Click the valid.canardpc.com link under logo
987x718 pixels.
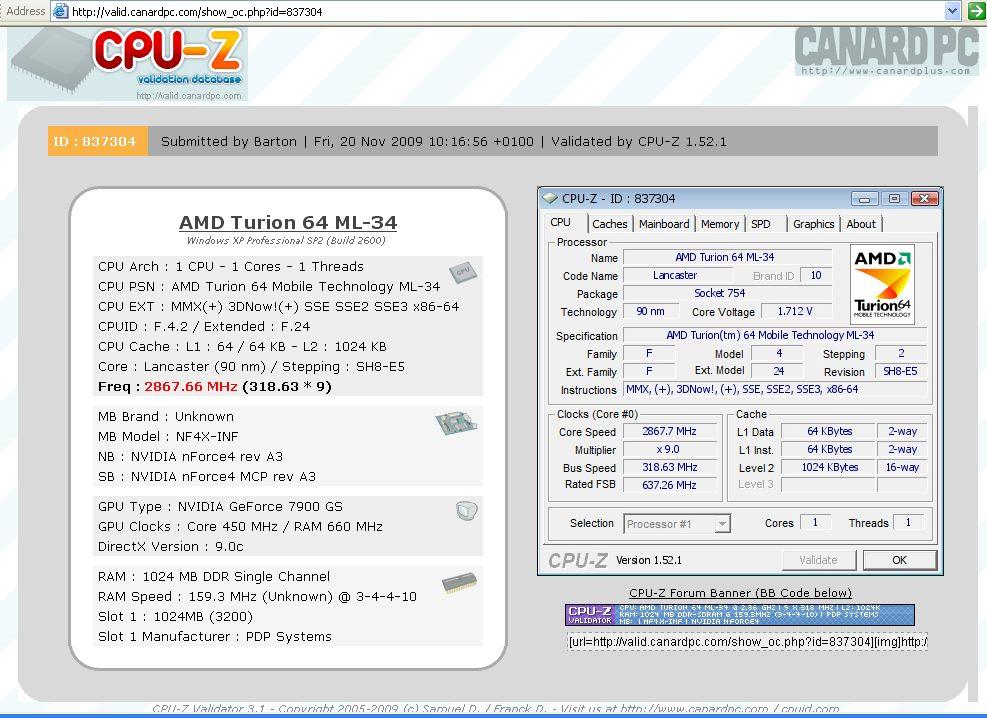(x=189, y=96)
